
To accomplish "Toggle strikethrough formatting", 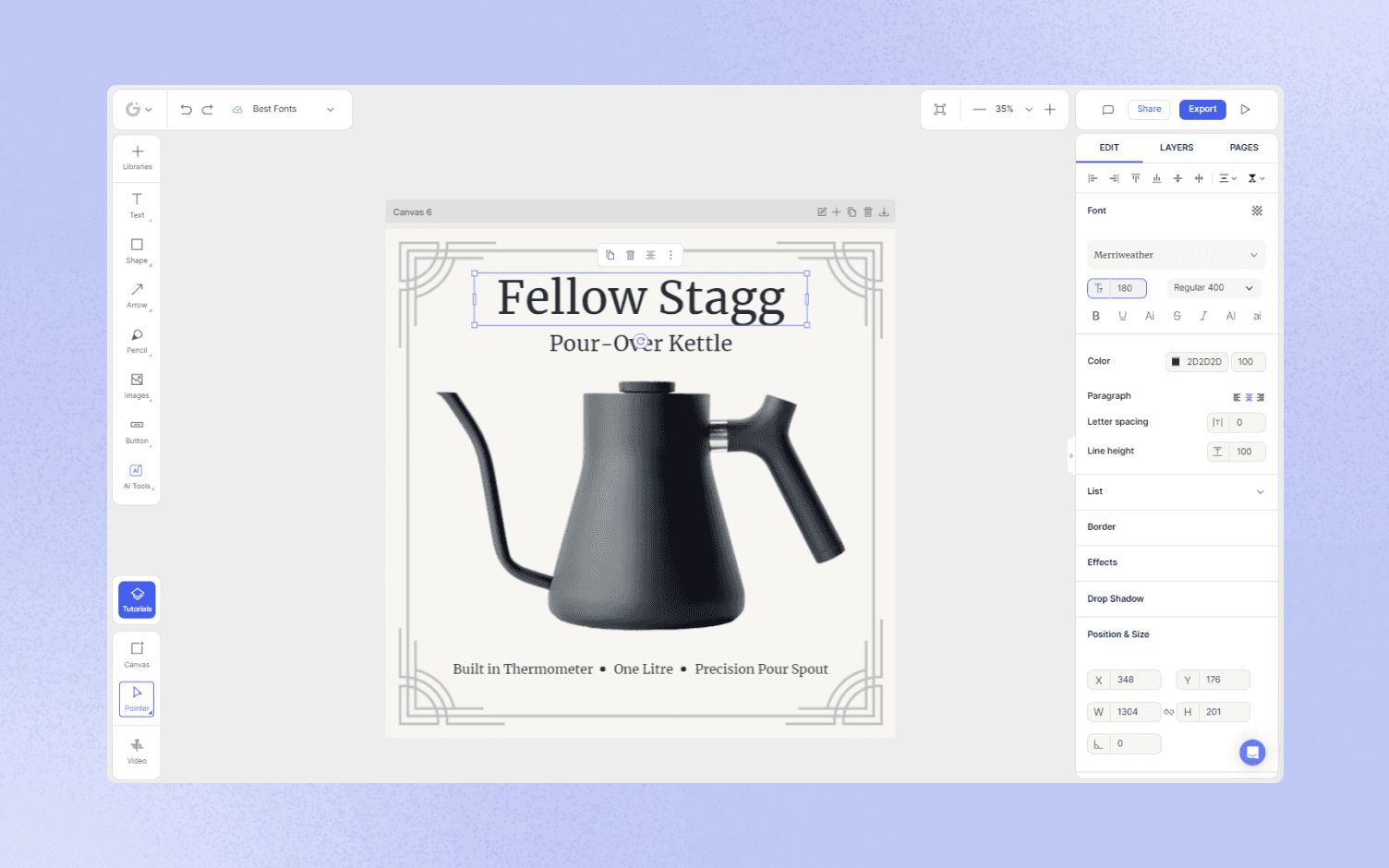I will tap(1177, 316).
